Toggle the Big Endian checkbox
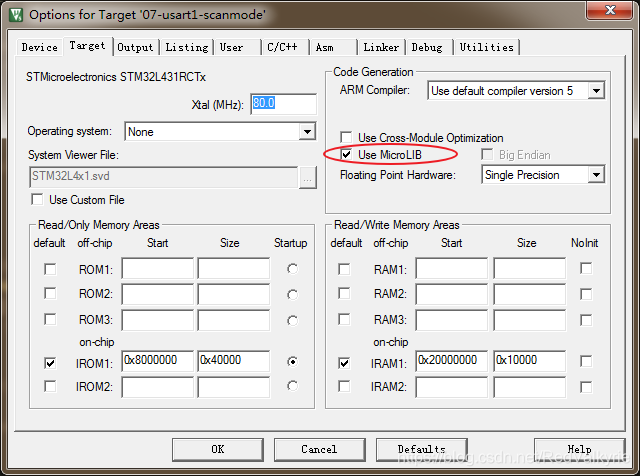Screen dimensions: 640x476 (487, 155)
